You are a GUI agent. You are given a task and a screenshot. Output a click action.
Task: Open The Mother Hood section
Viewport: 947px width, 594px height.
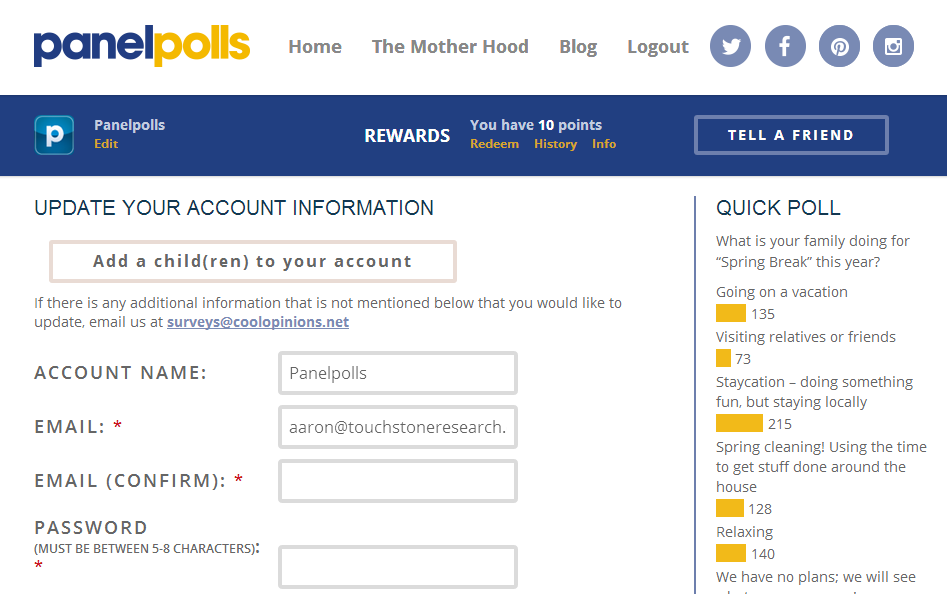click(450, 47)
